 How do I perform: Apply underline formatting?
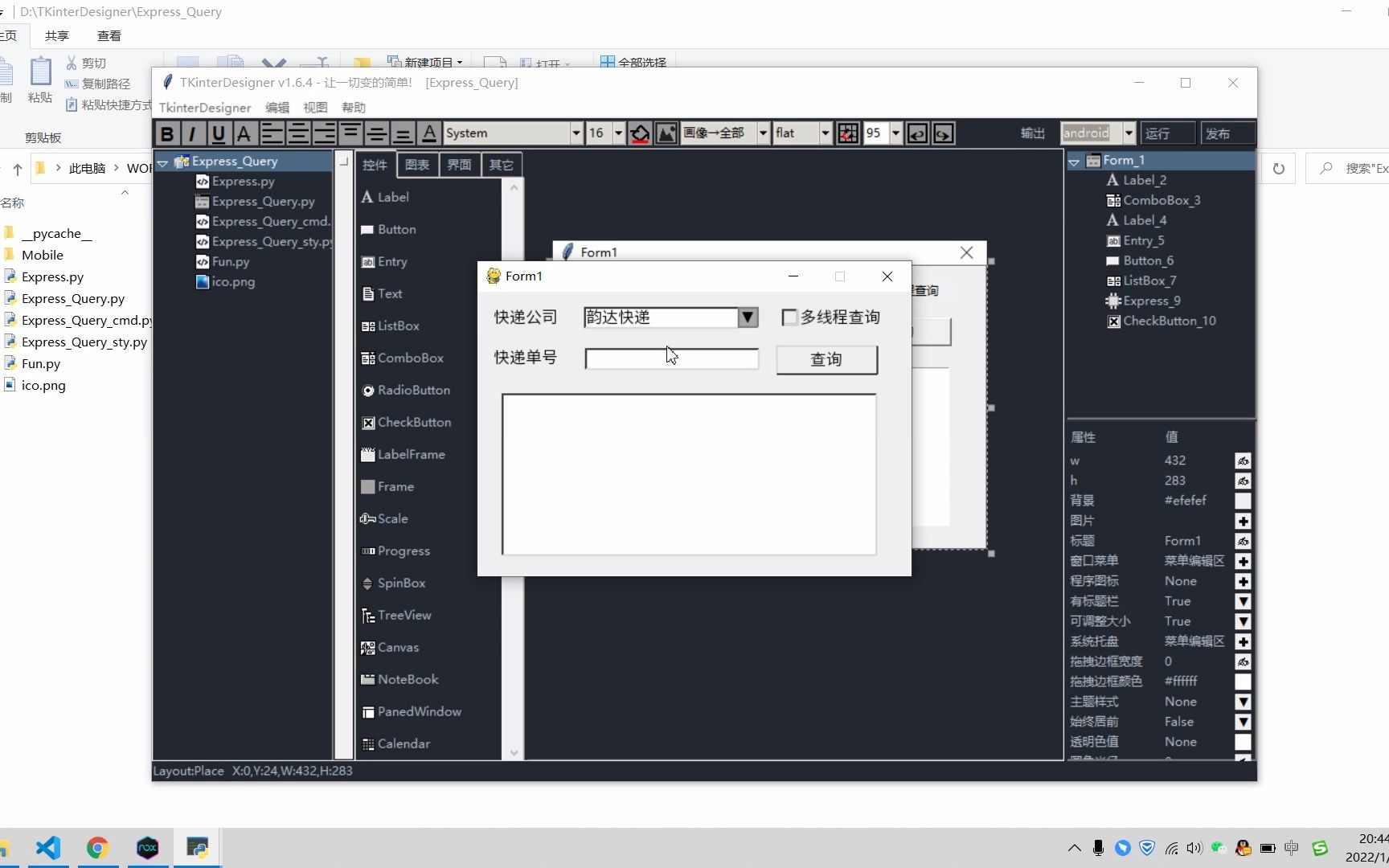click(218, 133)
